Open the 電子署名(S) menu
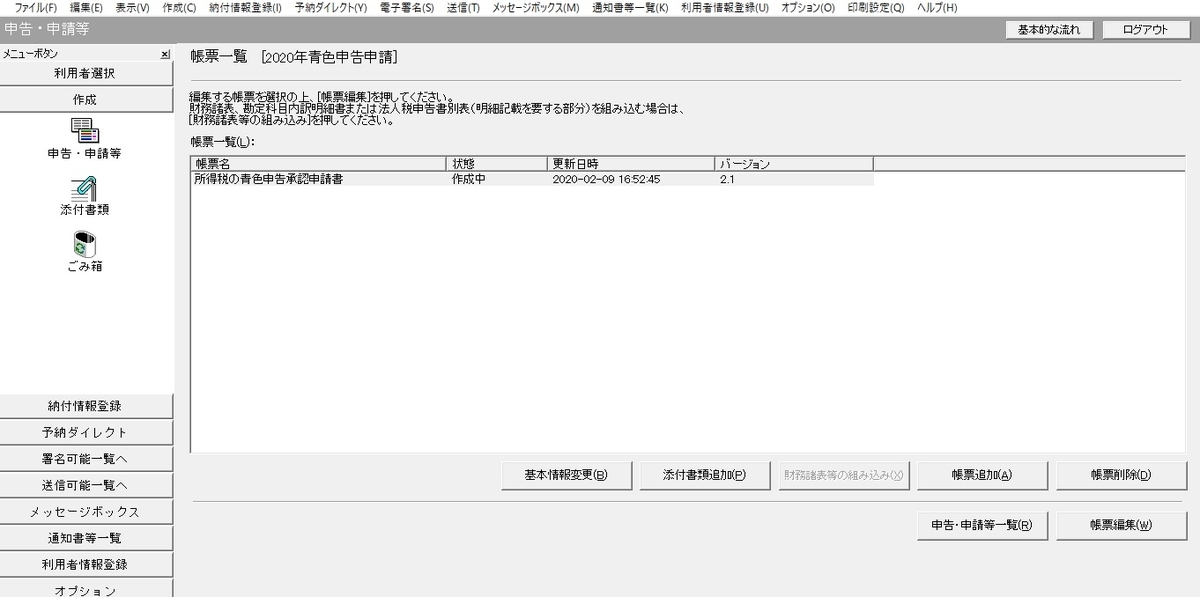The image size is (1200, 597). [407, 8]
